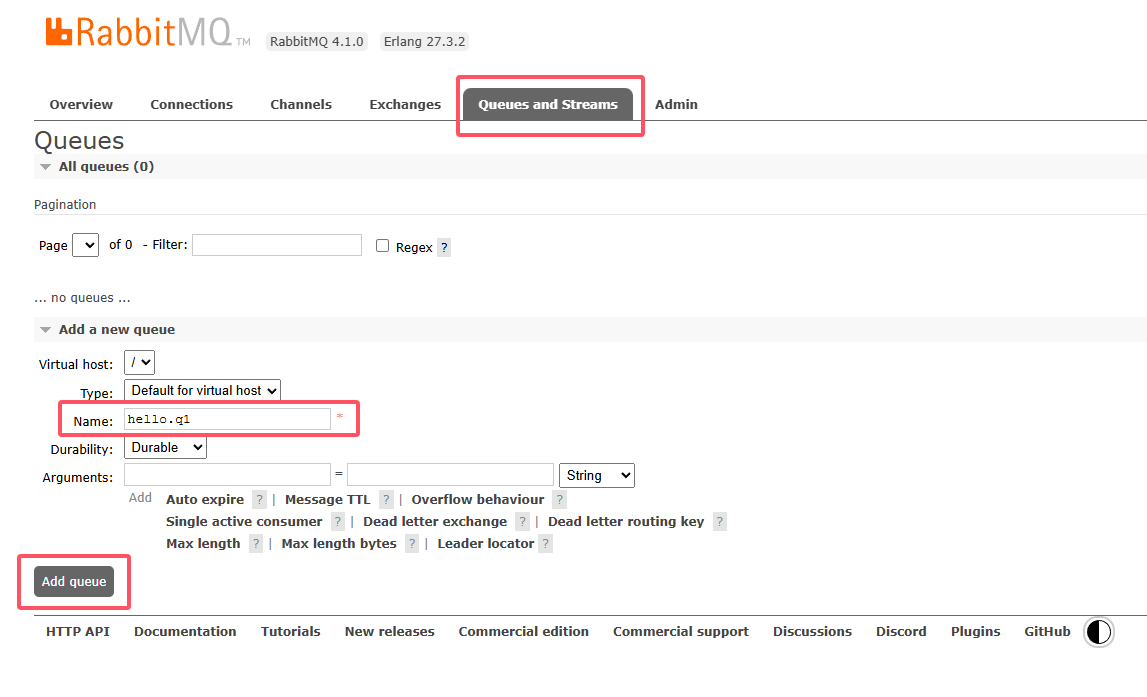
Task: Enable the Regex checkbox
Action: coord(383,246)
